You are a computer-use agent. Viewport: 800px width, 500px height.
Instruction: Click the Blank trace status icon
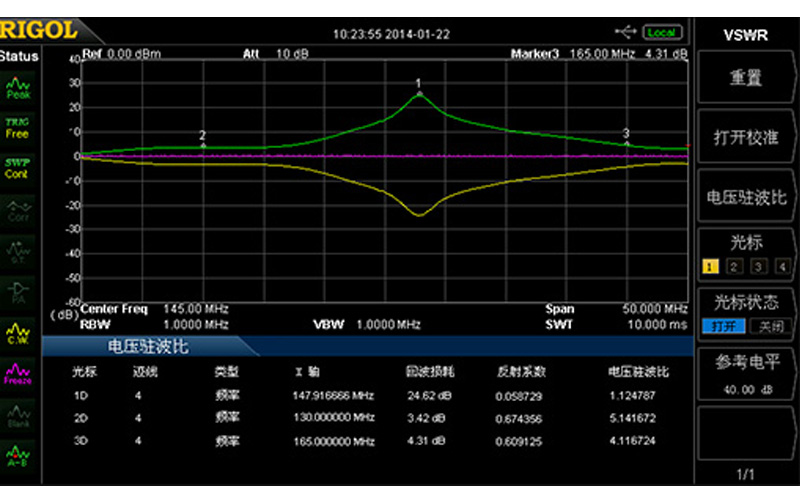[18, 415]
